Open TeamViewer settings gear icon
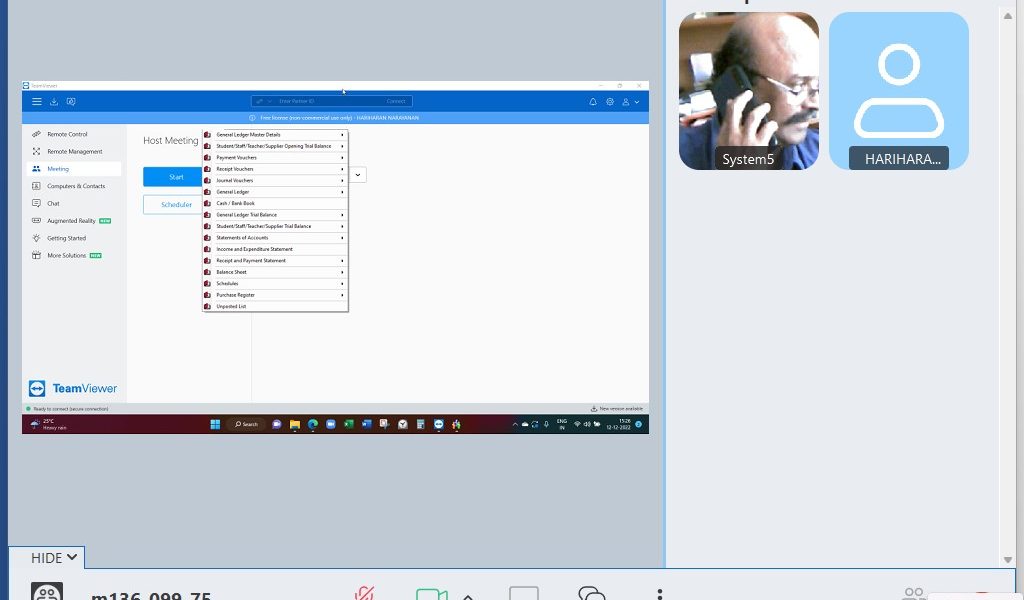 [x=610, y=101]
